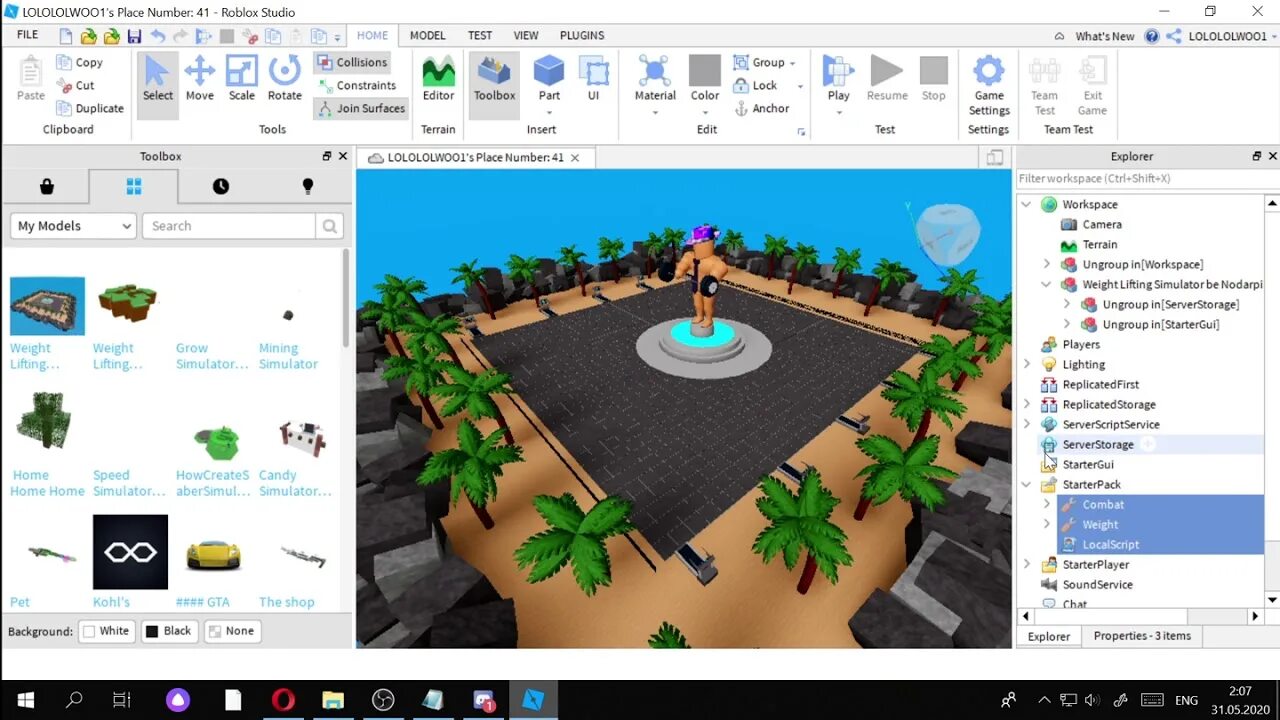Collapse Weight Lifting Simulator model node
Image resolution: width=1280 pixels, height=720 pixels.
(x=1047, y=284)
